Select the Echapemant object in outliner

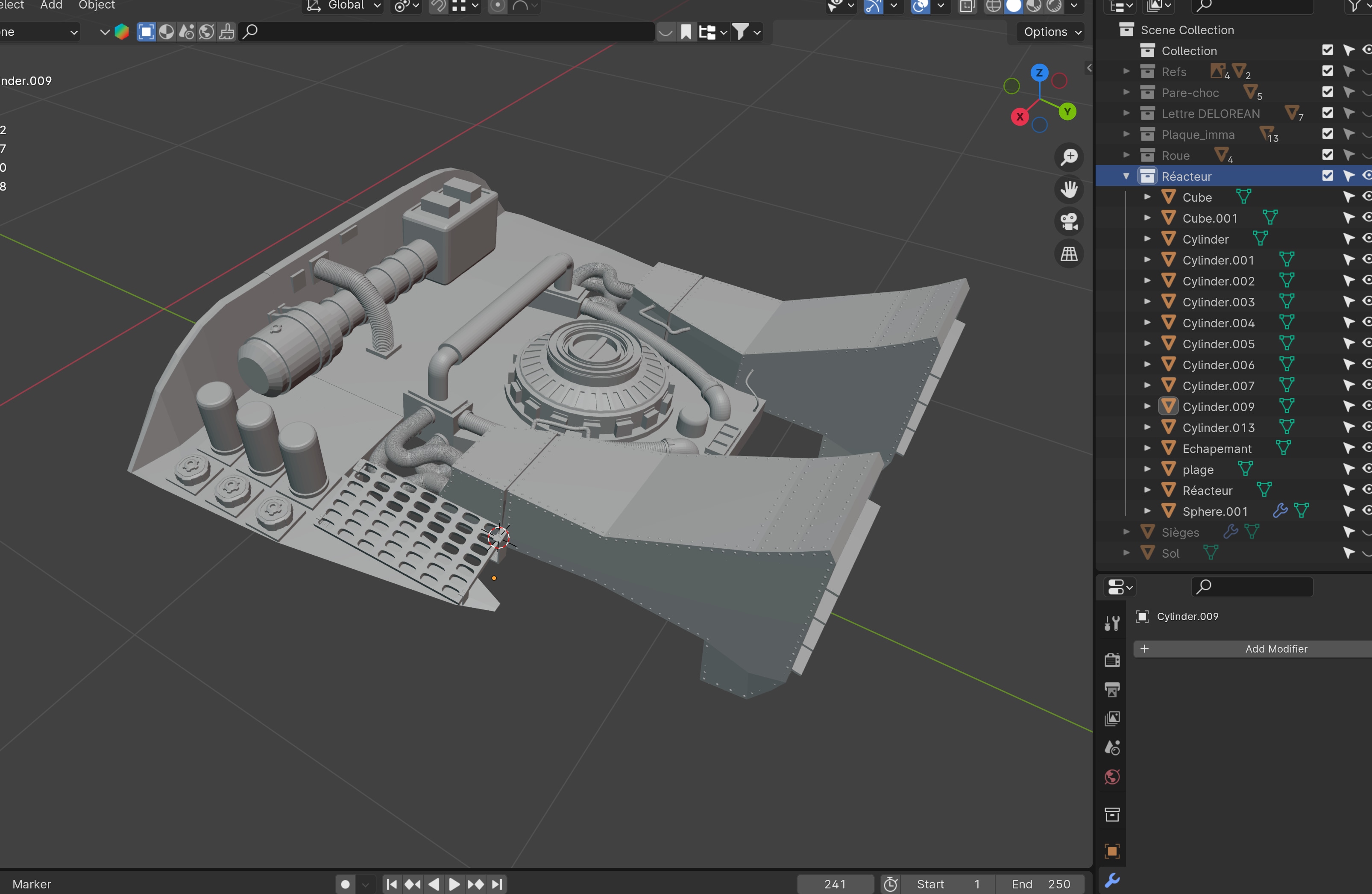click(1217, 449)
